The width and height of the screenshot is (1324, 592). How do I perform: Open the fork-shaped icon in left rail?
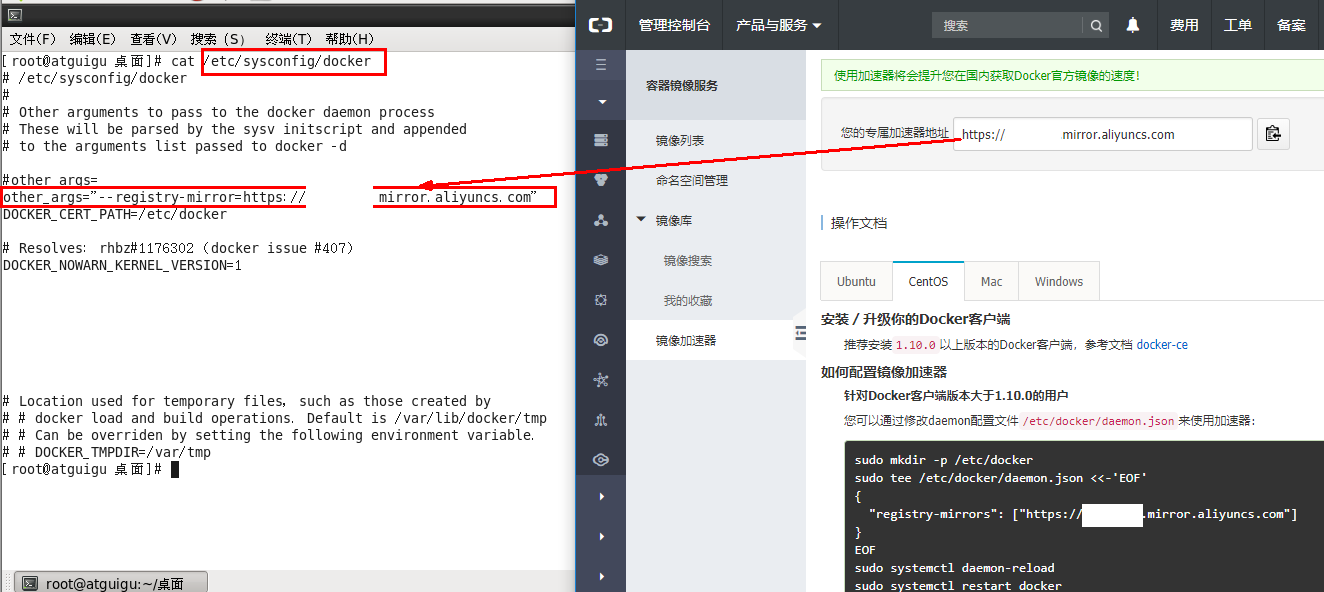601,420
